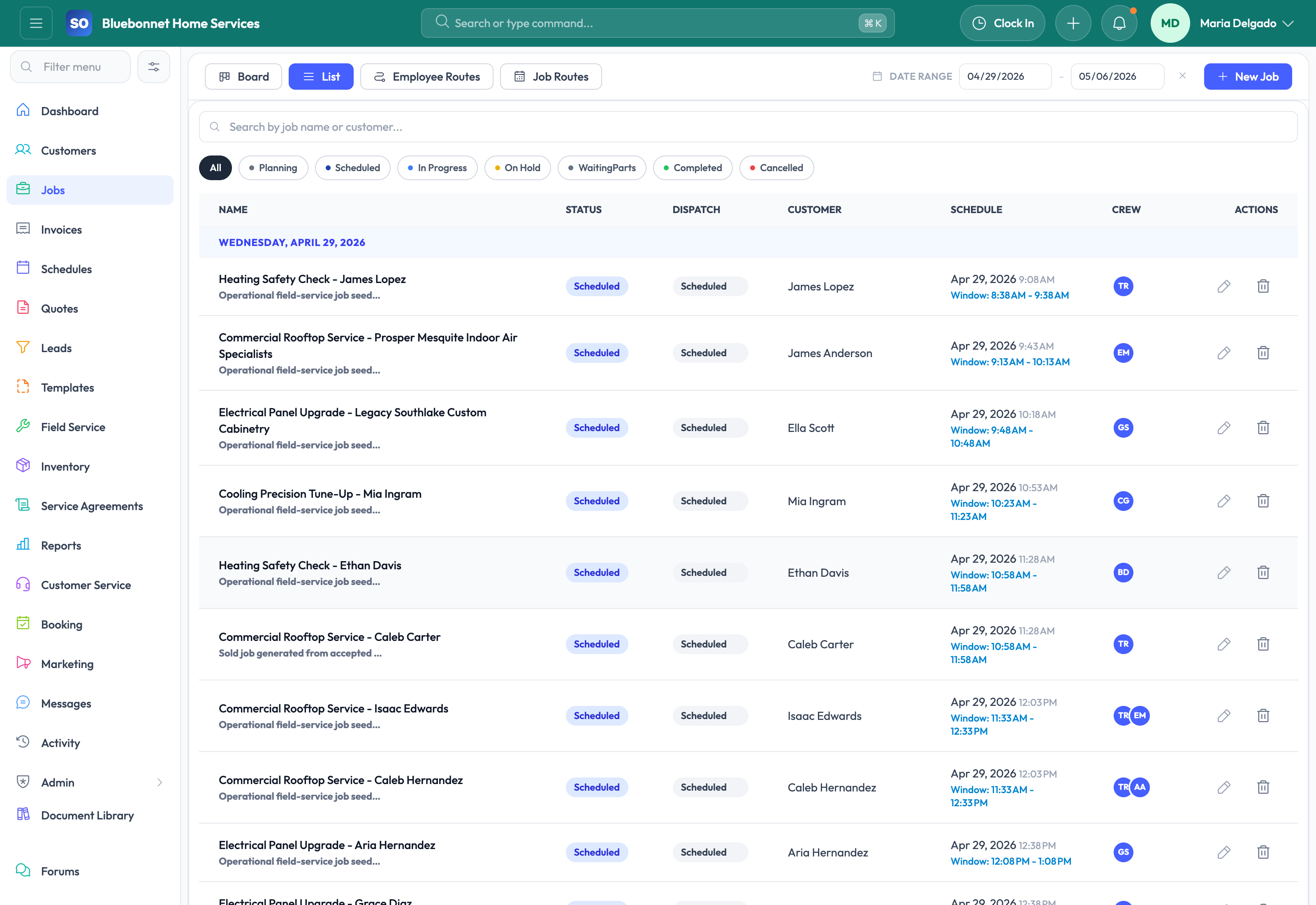Open Service Agreements in the sidebar
This screenshot has height=905, width=1316.
pos(90,506)
